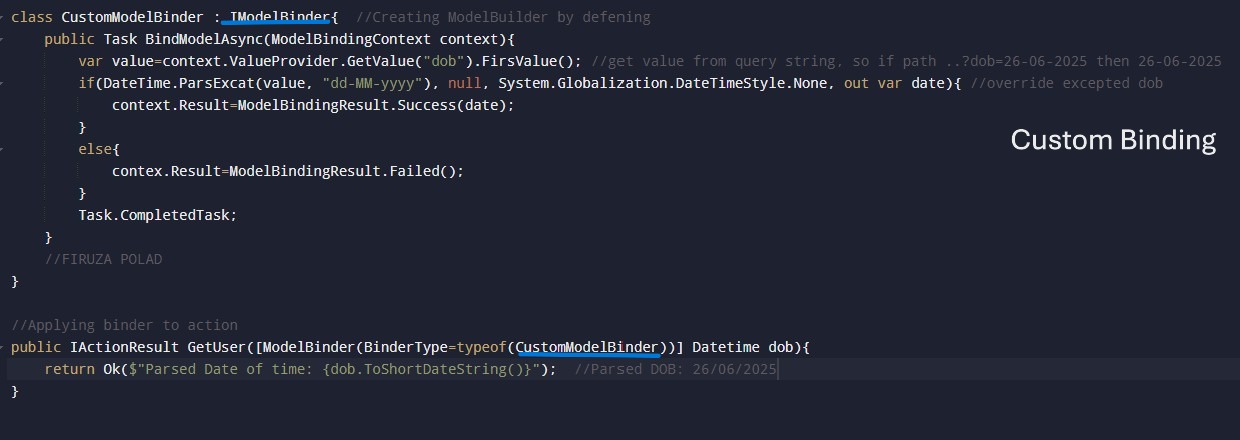Screen dimensions: 1240x440
Task: Place cursor after //Parsed DOB: 26/06/2025 comment
Action: pos(777,369)
